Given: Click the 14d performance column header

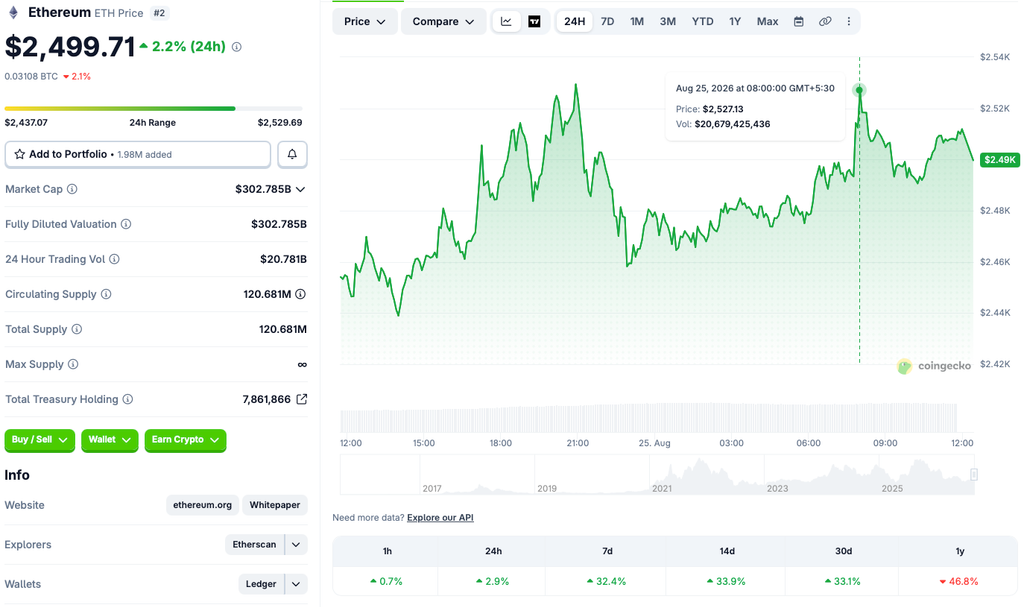Looking at the screenshot, I should (727, 551).
